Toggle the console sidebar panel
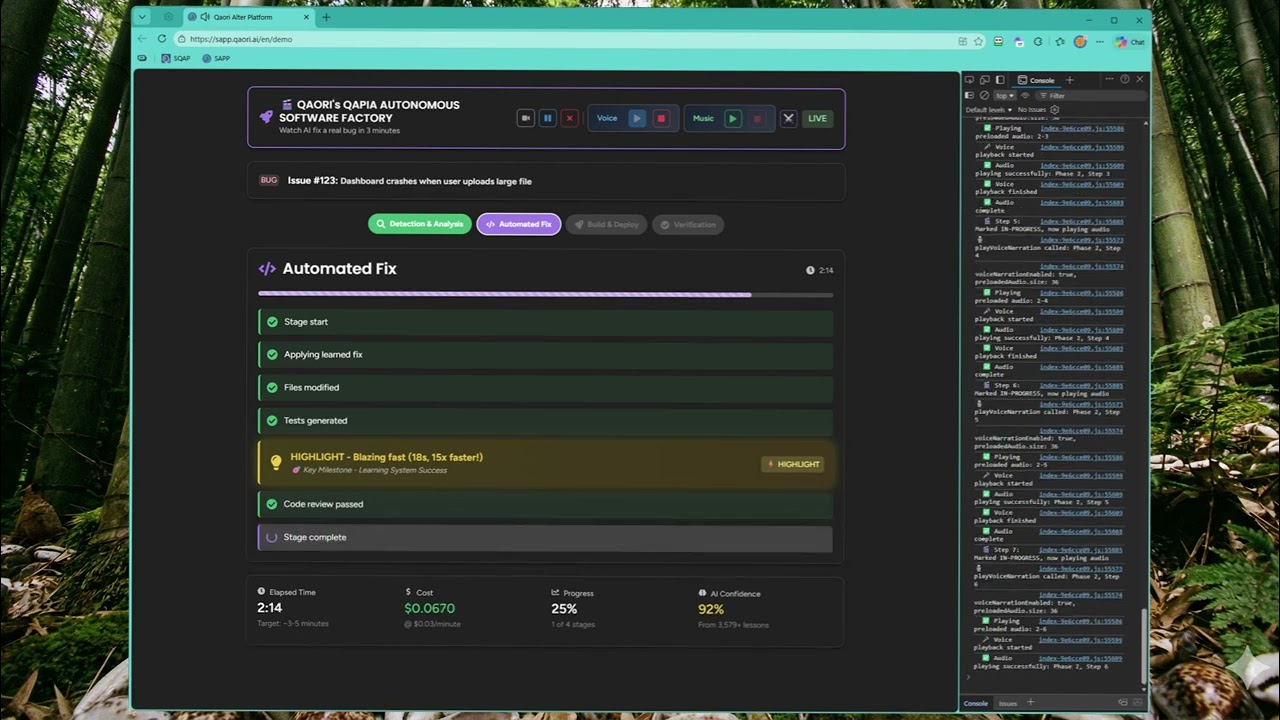 (x=970, y=96)
